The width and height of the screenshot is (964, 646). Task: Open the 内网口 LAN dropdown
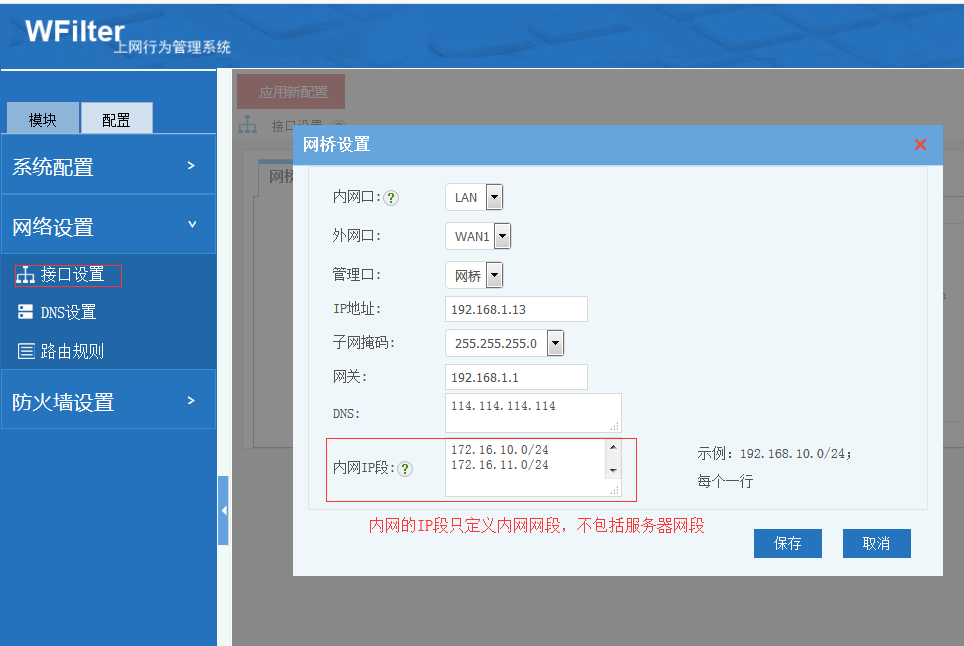click(x=494, y=197)
